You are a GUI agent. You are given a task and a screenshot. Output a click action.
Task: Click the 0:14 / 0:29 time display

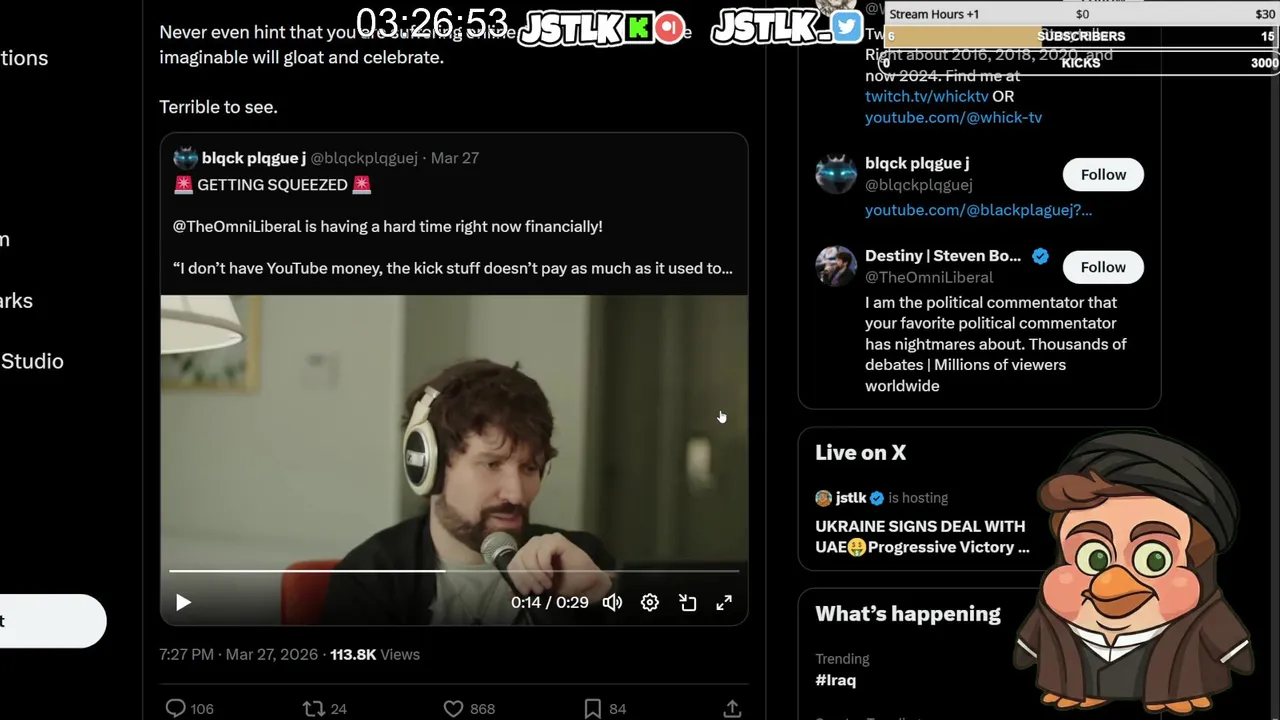(549, 602)
